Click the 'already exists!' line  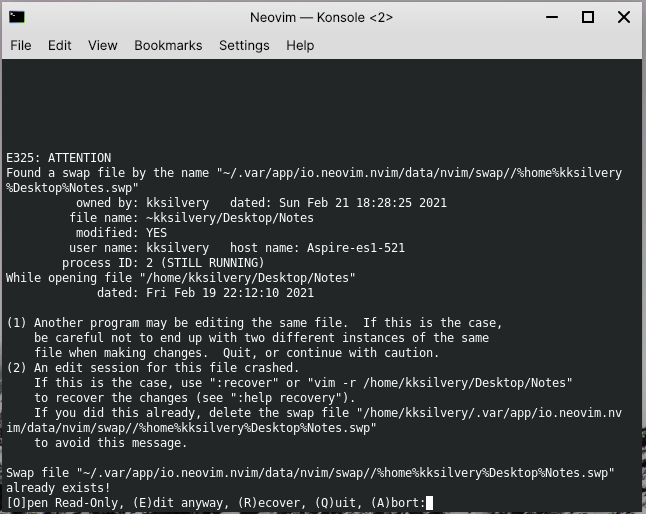(x=58, y=488)
